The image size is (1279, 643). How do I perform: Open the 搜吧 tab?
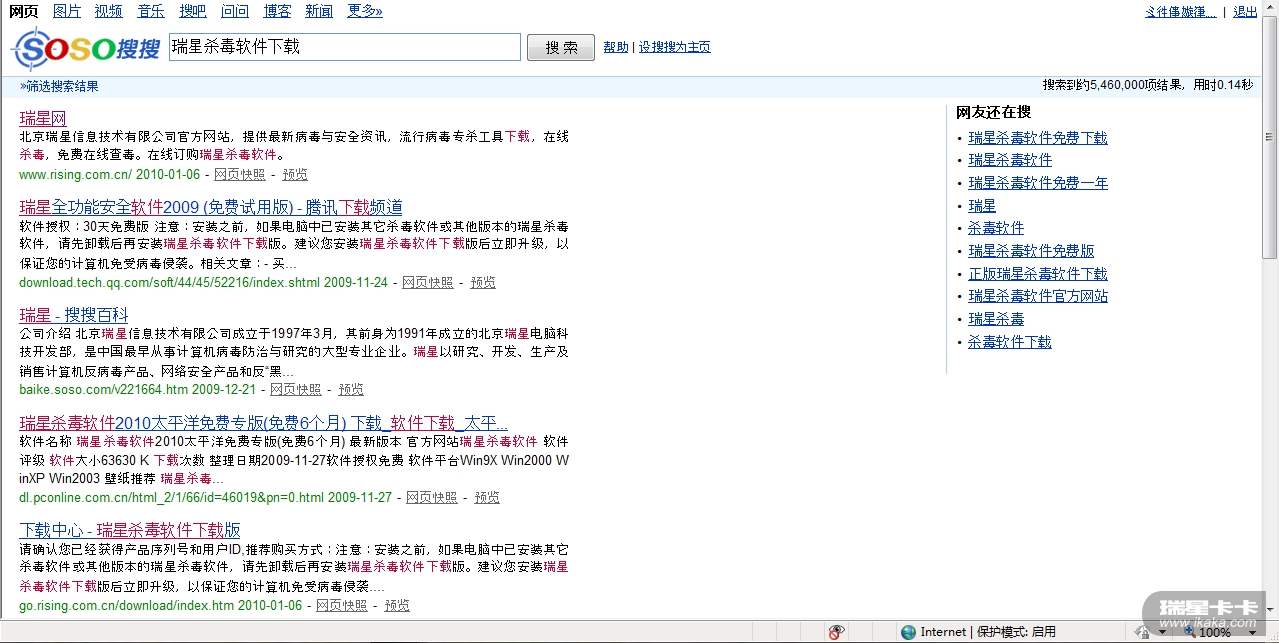193,11
